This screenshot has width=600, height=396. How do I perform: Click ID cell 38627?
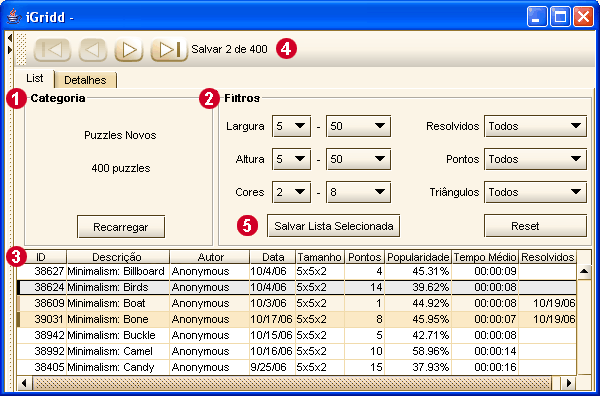click(42, 271)
